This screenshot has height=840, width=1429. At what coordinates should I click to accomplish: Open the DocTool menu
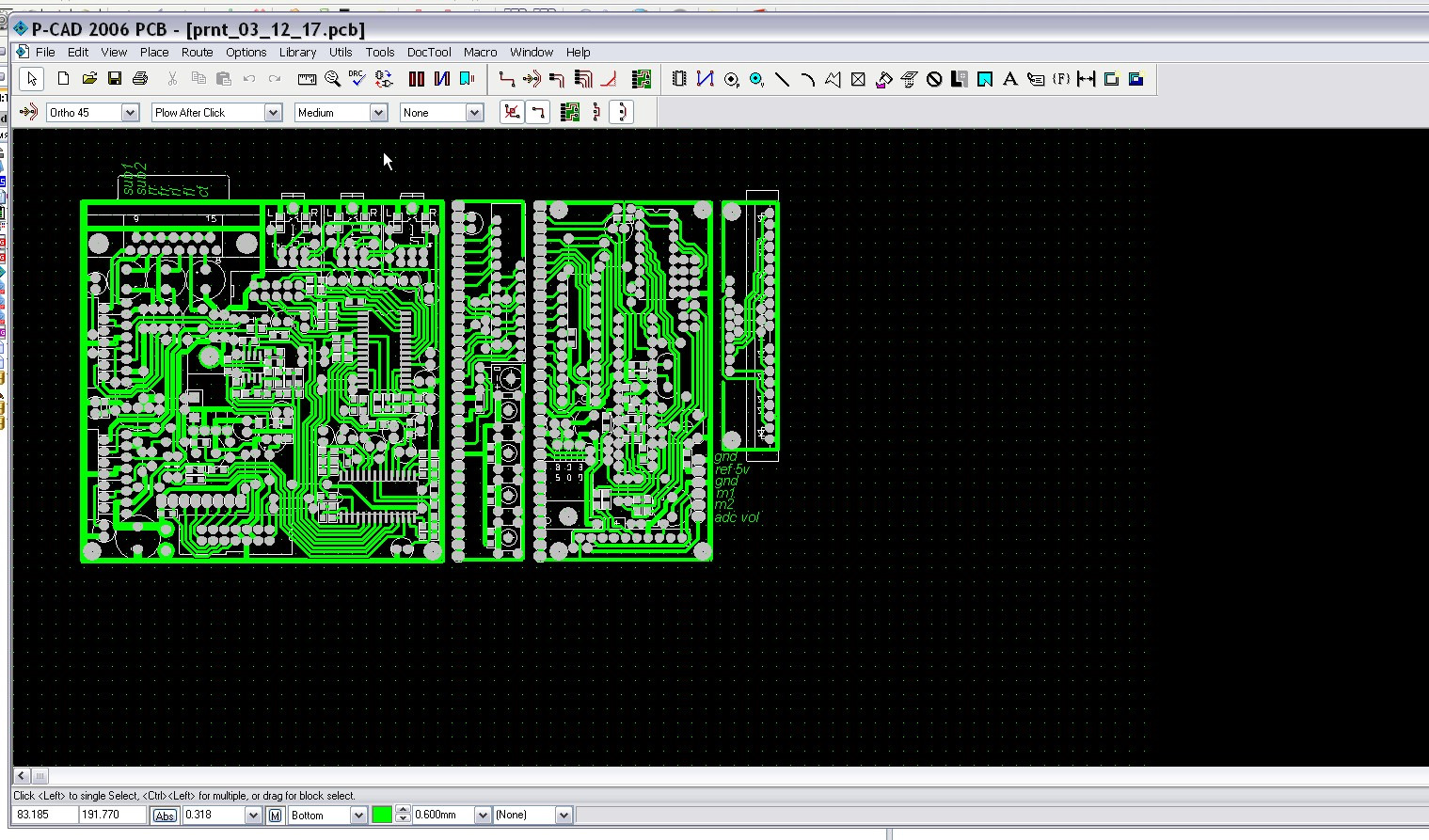pos(429,53)
